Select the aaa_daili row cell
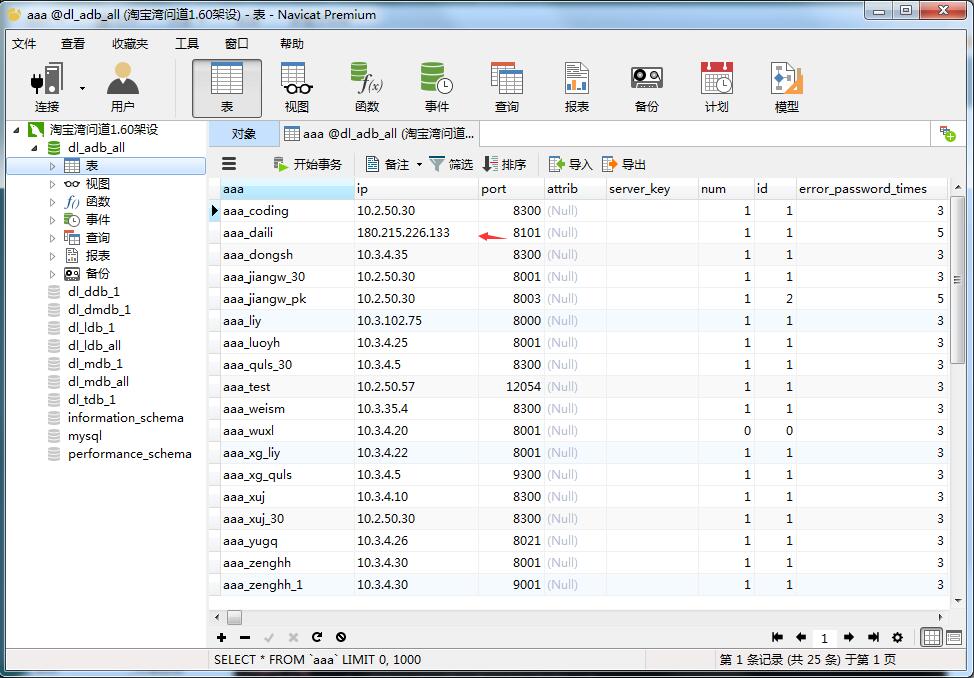The image size is (974, 678). pyautogui.click(x=287, y=233)
